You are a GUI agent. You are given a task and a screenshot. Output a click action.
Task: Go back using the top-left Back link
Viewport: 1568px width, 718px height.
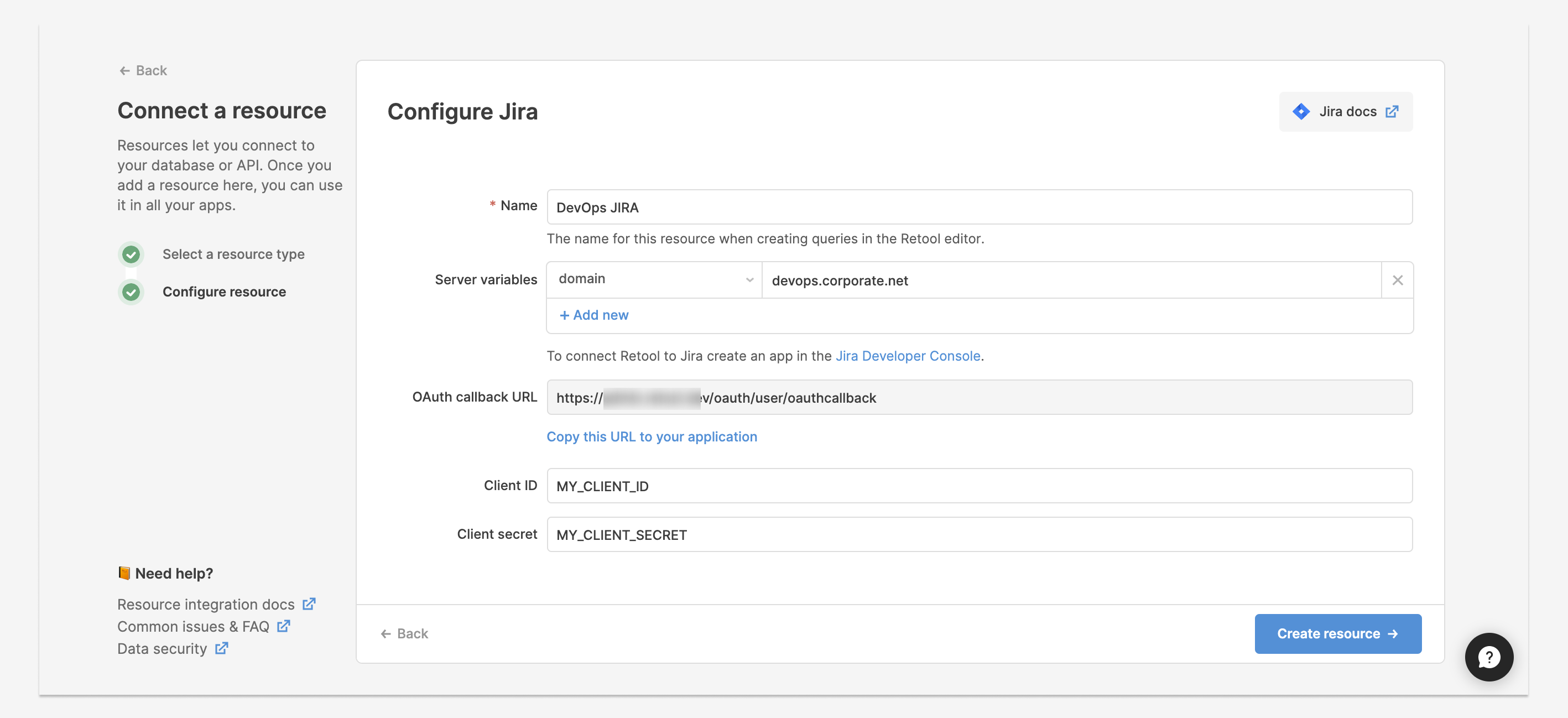click(143, 71)
